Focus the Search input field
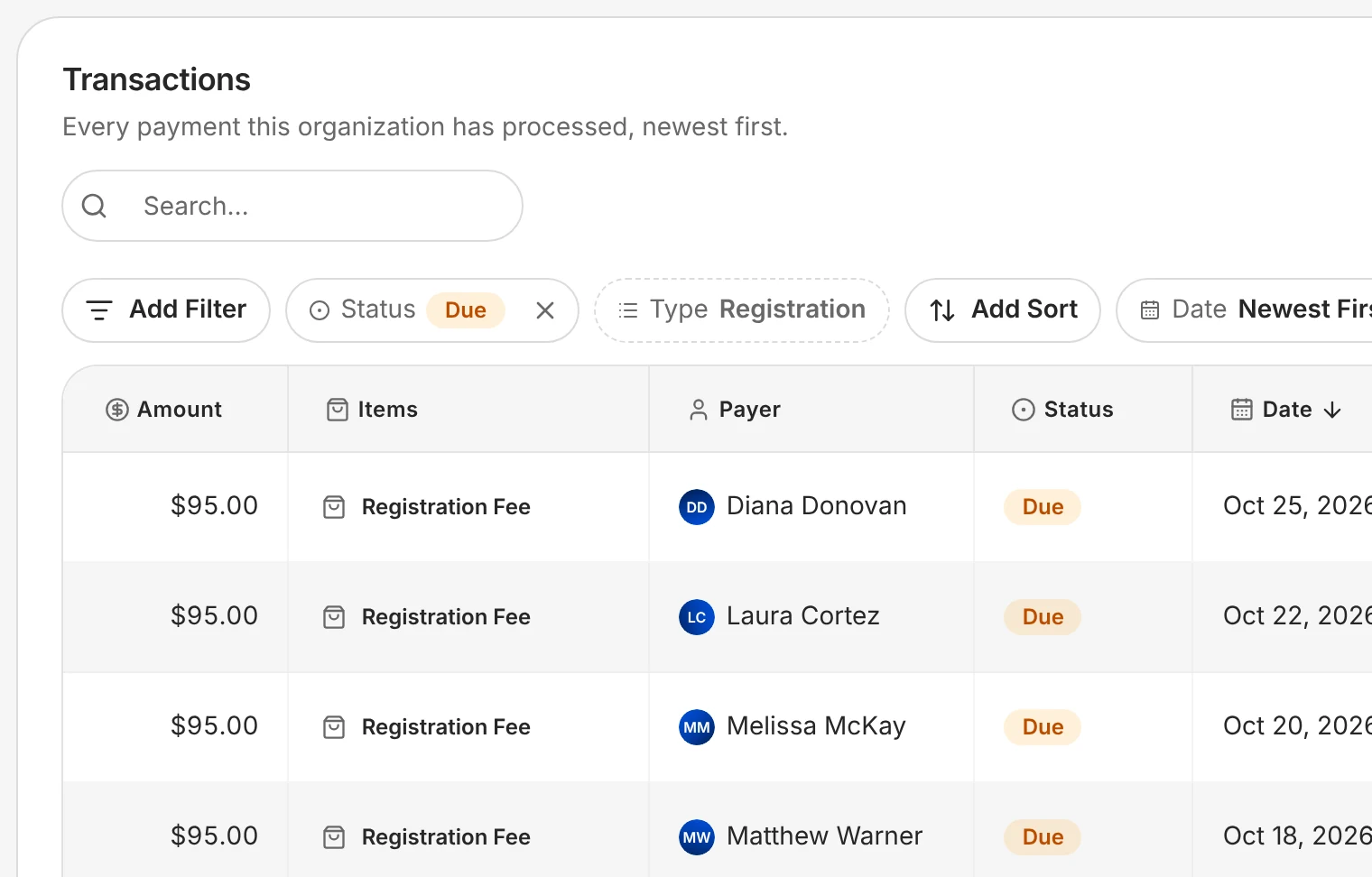The image size is (1372, 877). pos(292,206)
